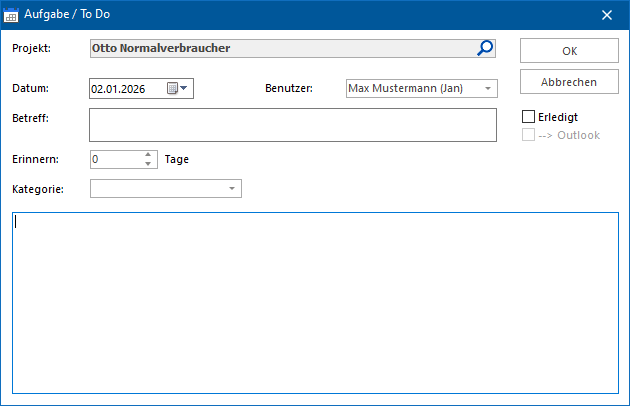
Task: Click the Erinnern: label
Action: click(x=35, y=159)
